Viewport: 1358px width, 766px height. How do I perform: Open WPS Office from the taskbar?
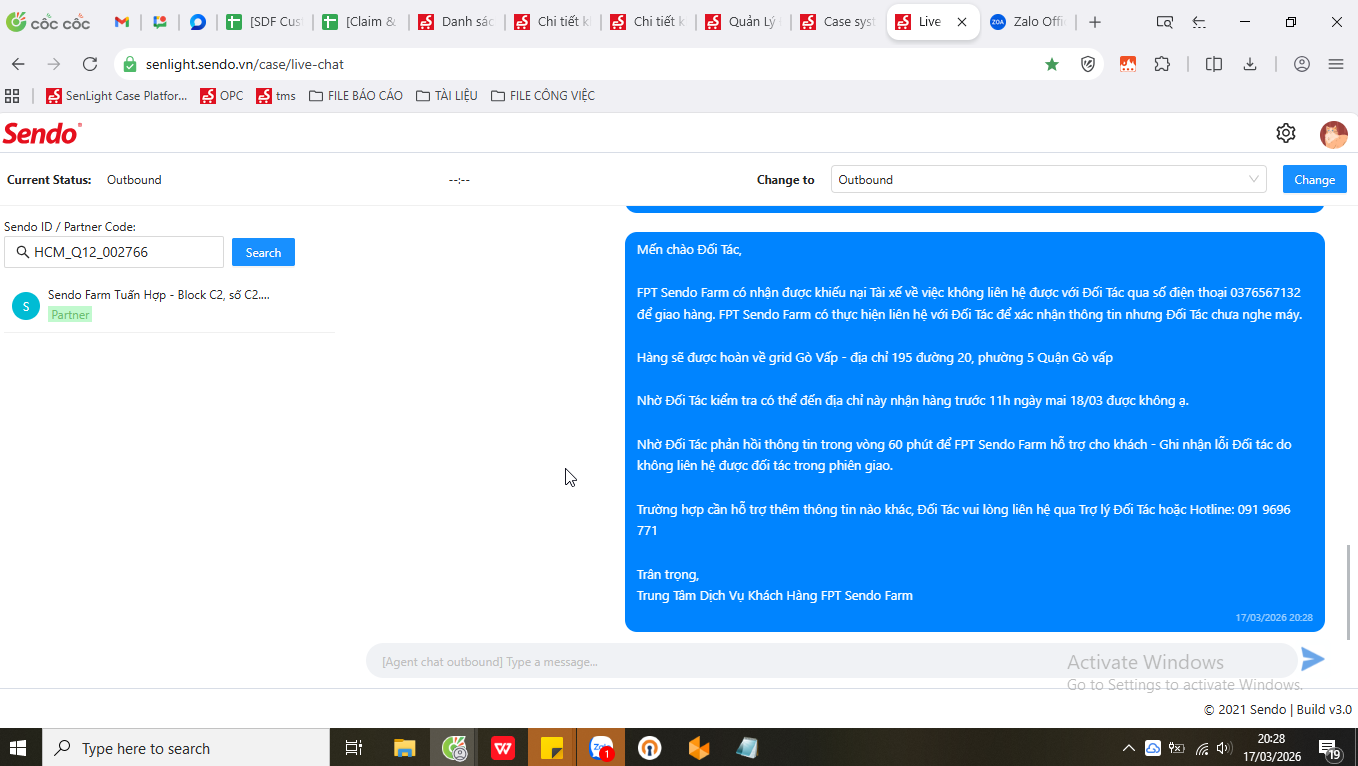tap(503, 747)
